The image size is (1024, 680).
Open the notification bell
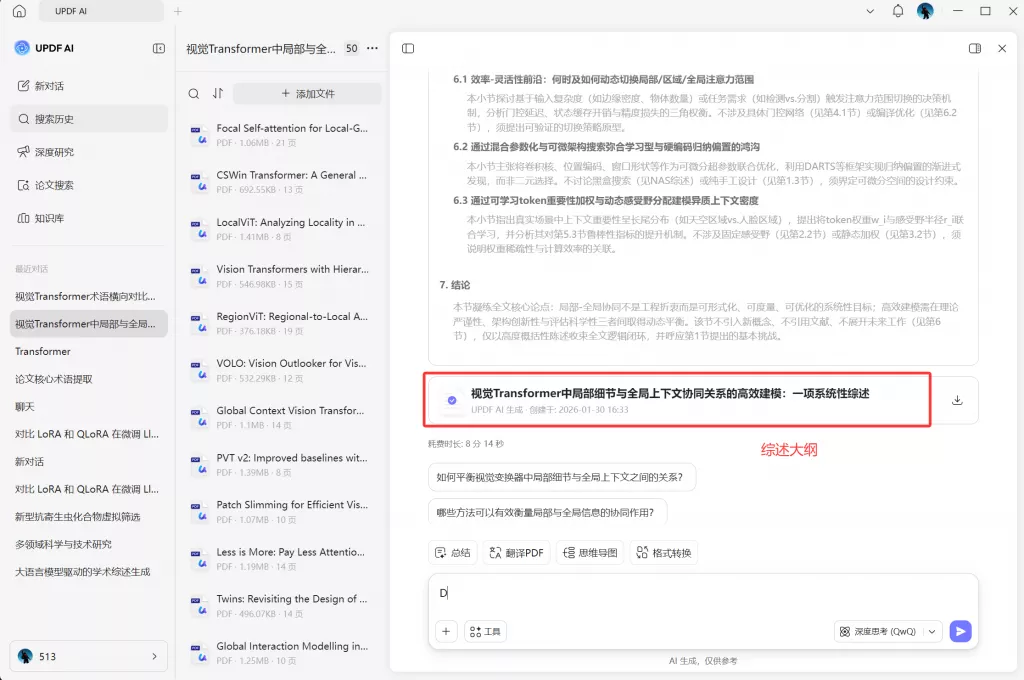click(898, 11)
